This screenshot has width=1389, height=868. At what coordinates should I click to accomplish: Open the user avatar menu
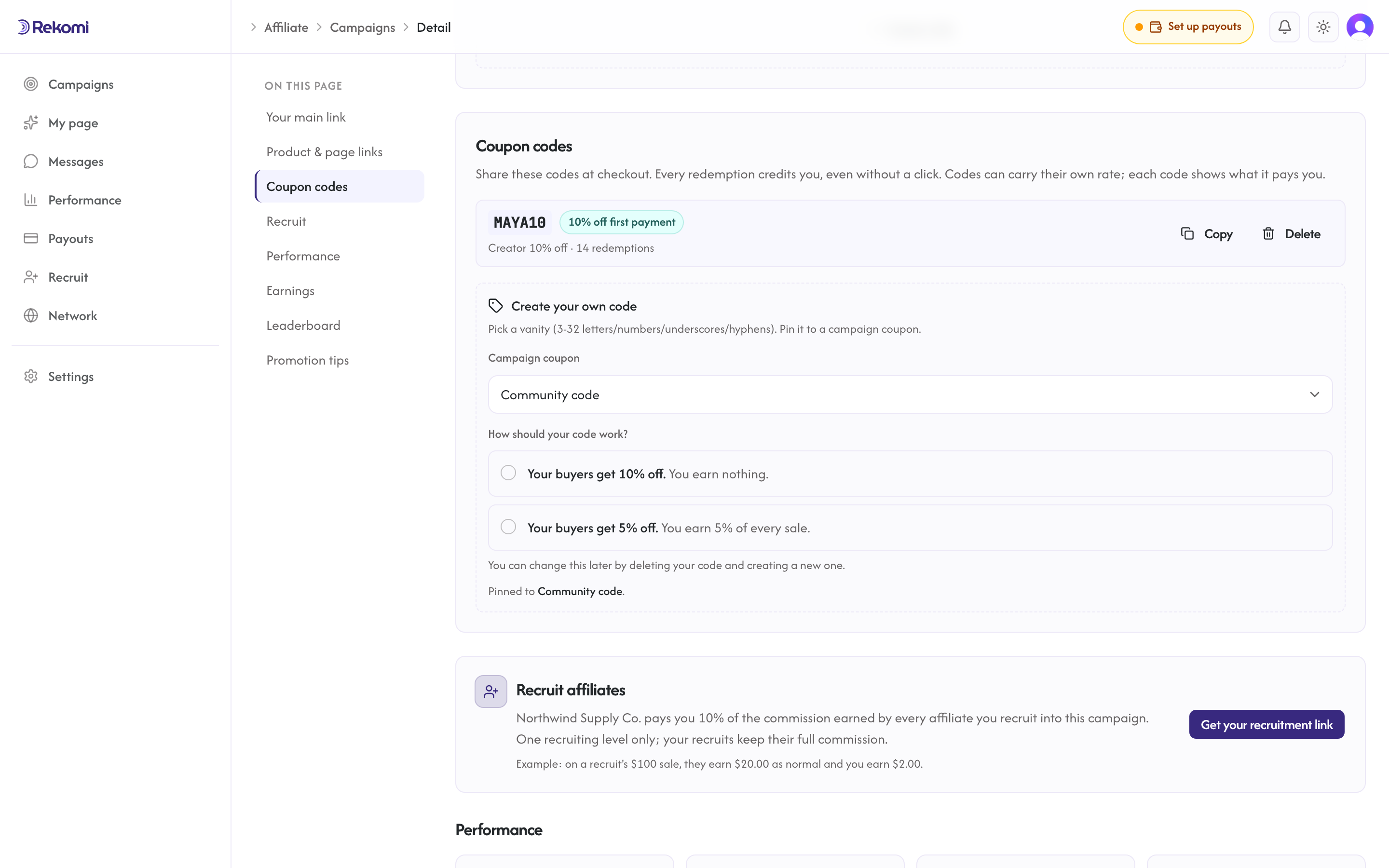[1360, 27]
